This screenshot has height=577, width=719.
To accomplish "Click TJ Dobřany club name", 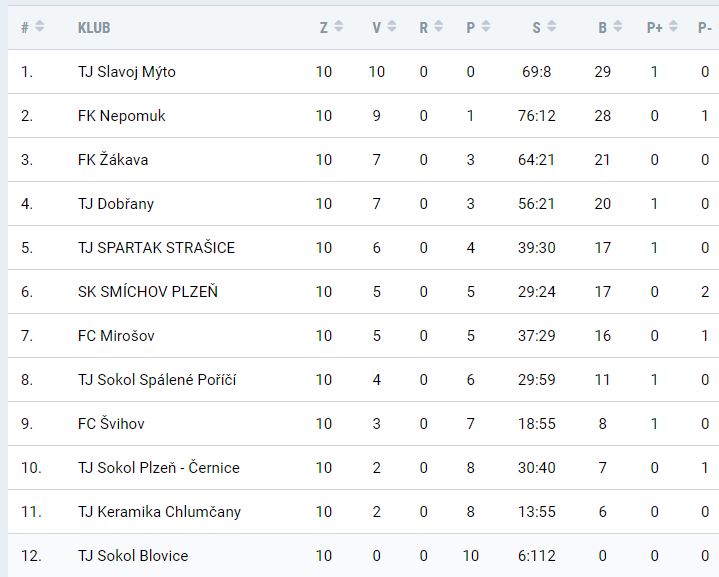I will click(115, 204).
